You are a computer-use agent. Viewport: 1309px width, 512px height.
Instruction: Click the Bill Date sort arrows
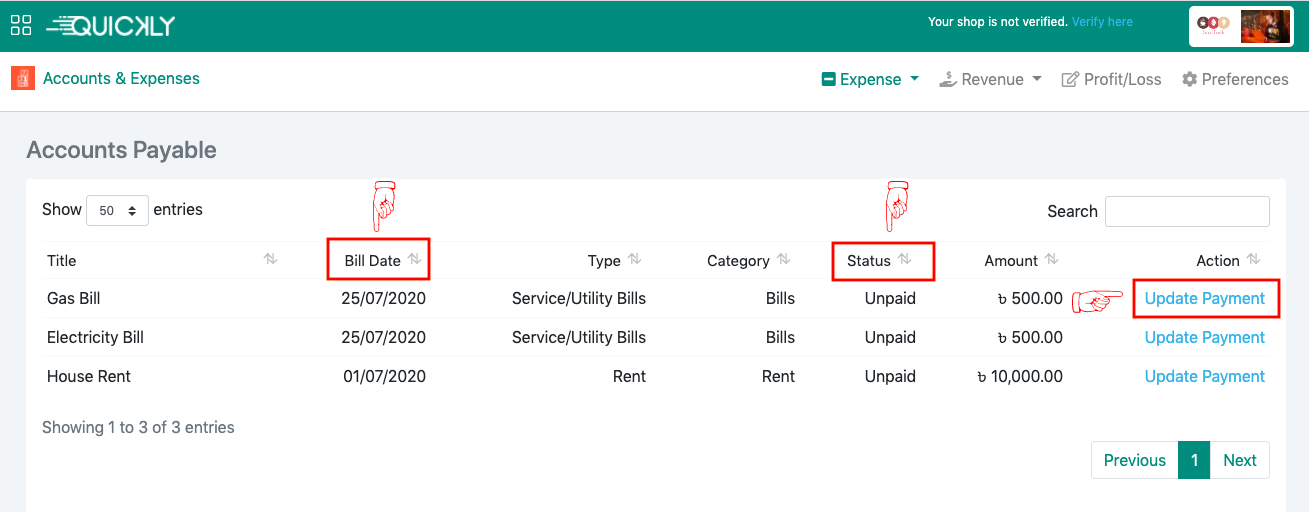click(x=415, y=260)
